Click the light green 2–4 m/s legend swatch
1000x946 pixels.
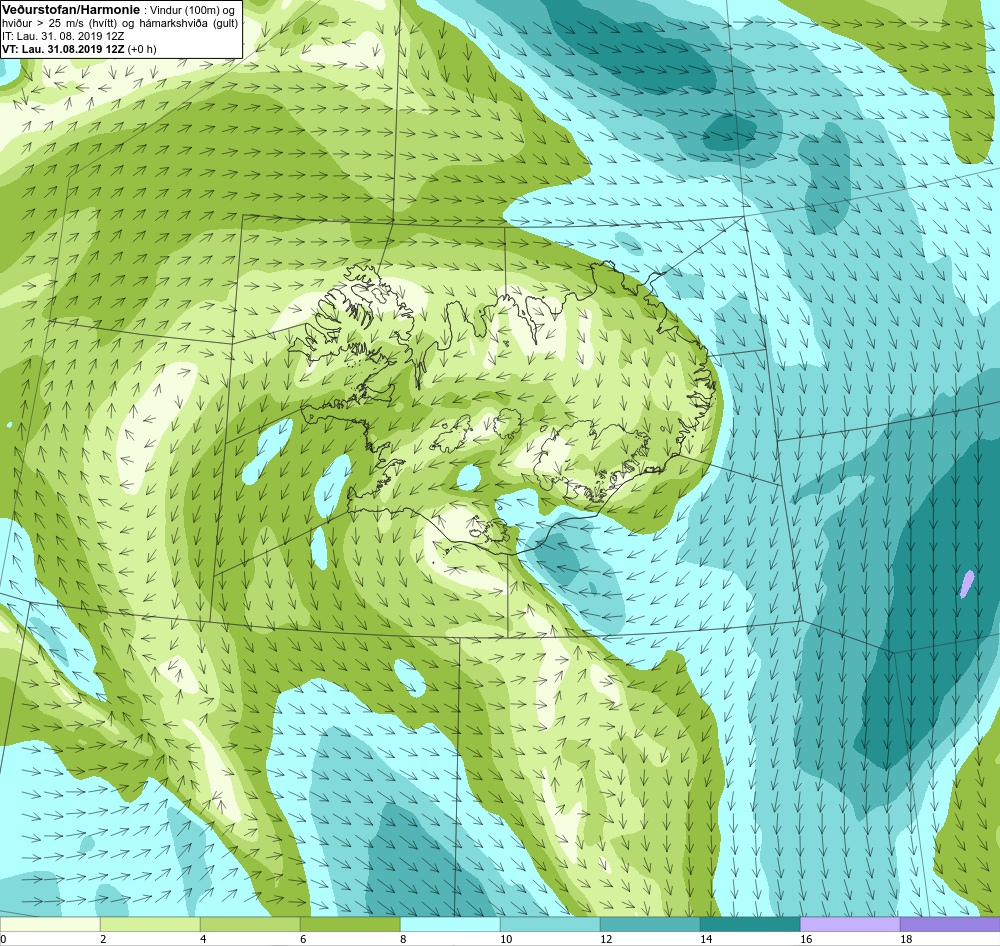150,924
